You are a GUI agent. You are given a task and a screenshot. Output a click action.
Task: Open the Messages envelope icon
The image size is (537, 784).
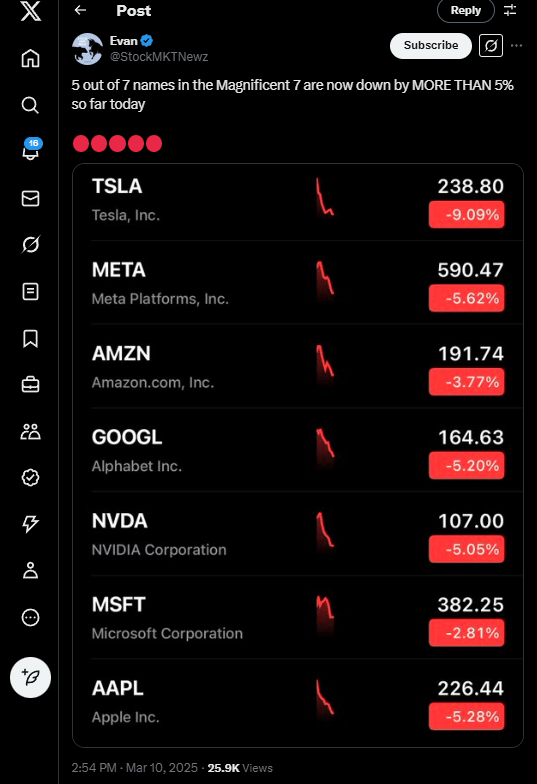click(x=30, y=198)
